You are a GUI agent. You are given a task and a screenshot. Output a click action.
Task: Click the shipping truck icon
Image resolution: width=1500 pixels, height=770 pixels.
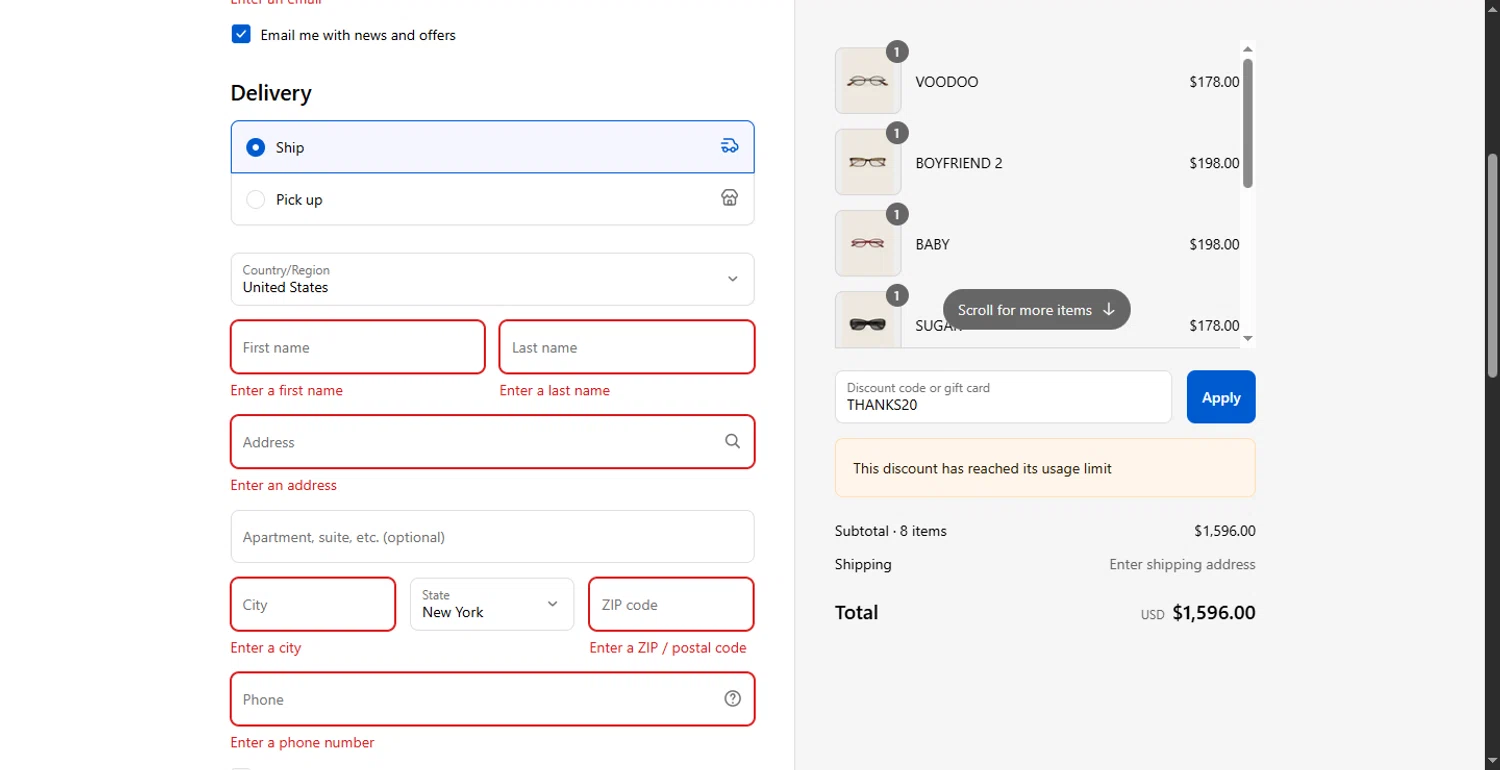tap(730, 146)
